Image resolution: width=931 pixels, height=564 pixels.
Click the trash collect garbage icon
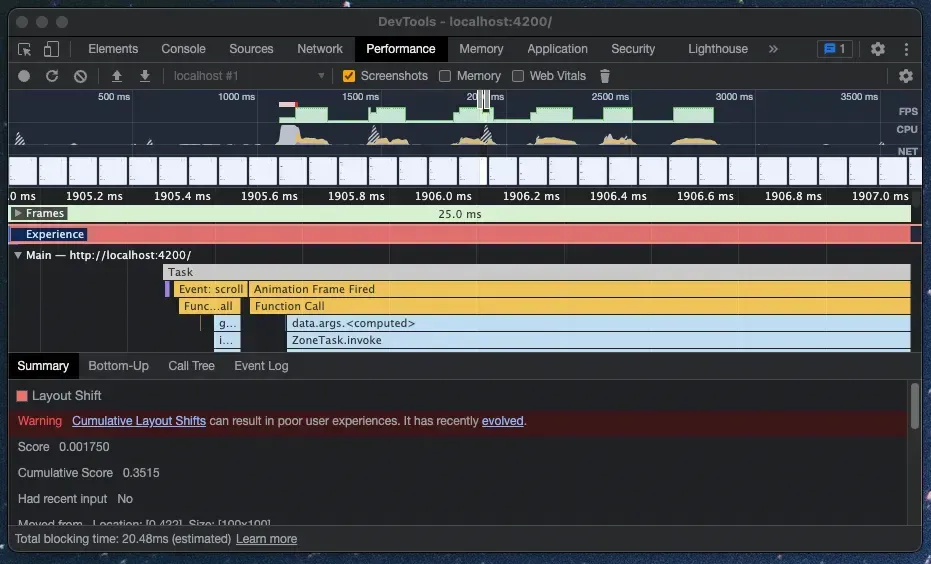point(604,76)
